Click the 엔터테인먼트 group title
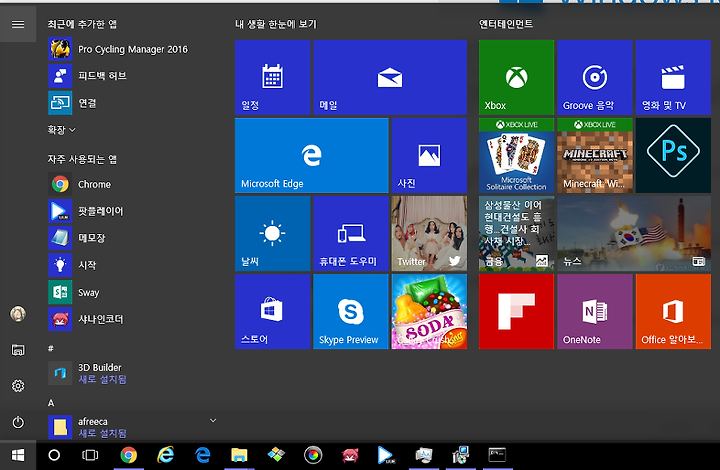 coord(506,24)
